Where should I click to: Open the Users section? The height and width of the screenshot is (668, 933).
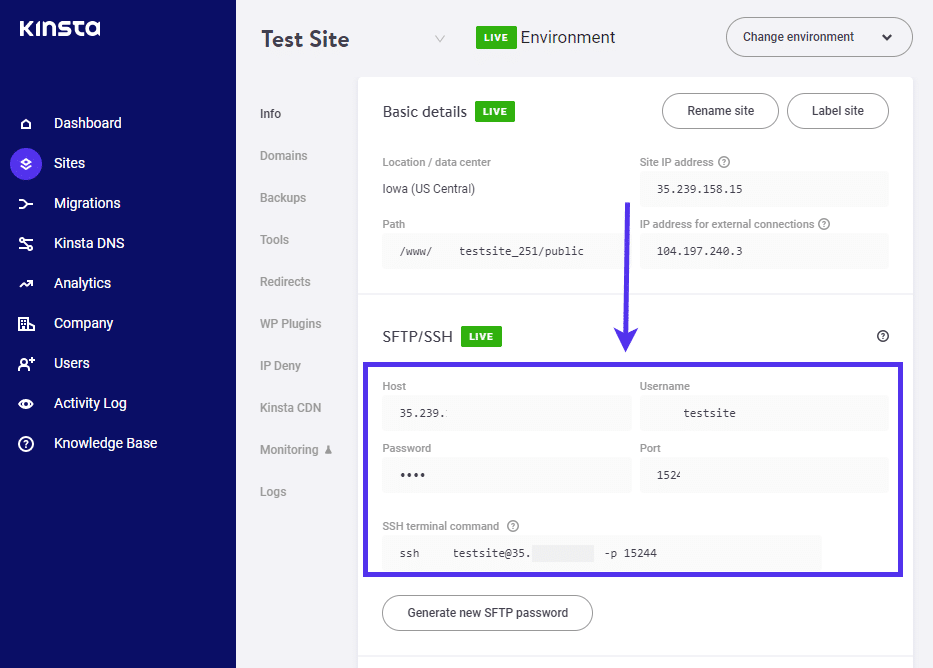point(70,363)
